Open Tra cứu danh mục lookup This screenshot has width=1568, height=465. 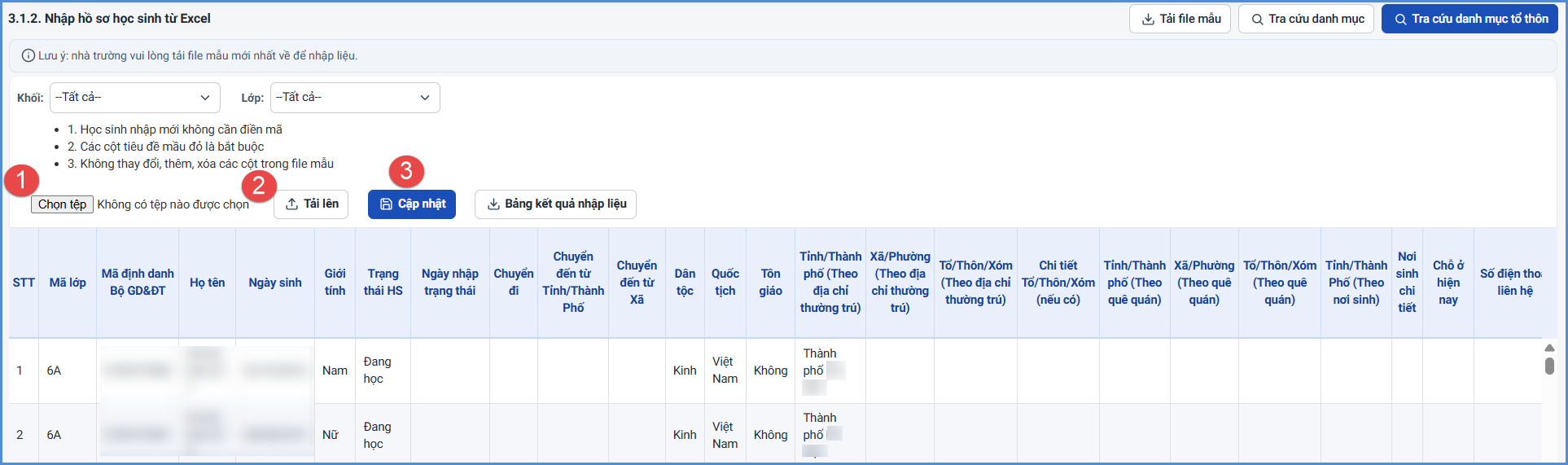(1307, 19)
